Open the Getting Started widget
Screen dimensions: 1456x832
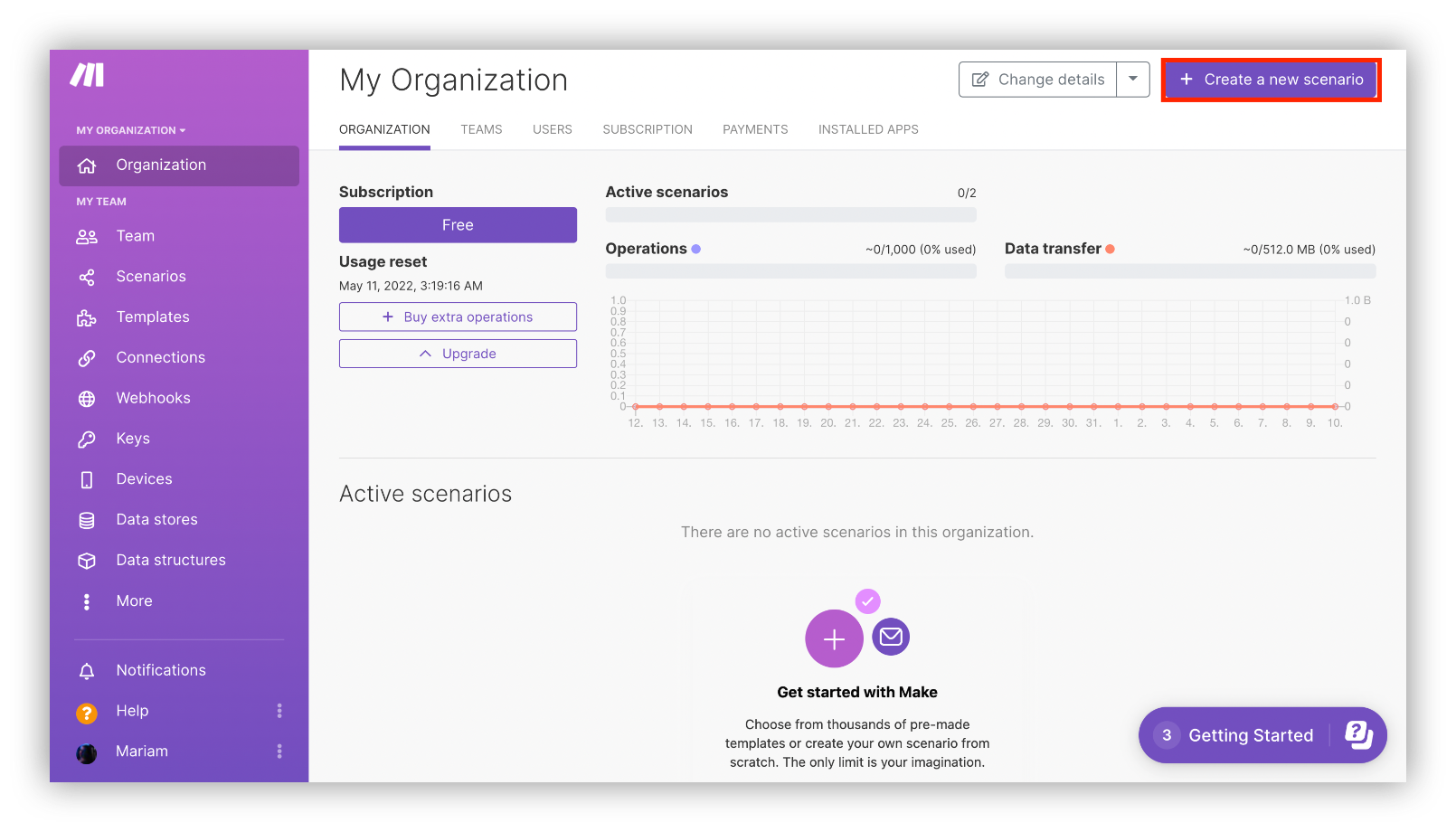coord(1262,735)
